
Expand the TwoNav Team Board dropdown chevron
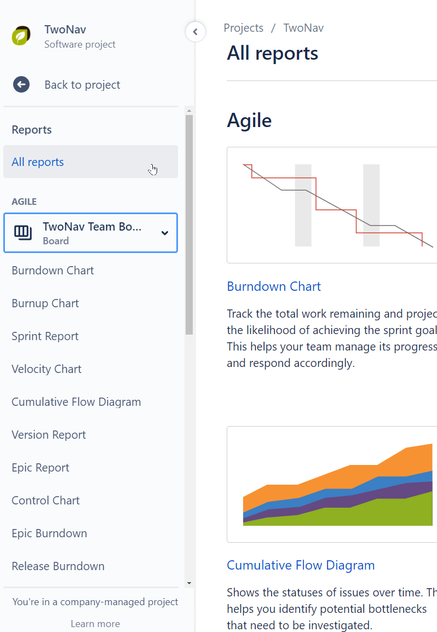pyautogui.click(x=164, y=233)
